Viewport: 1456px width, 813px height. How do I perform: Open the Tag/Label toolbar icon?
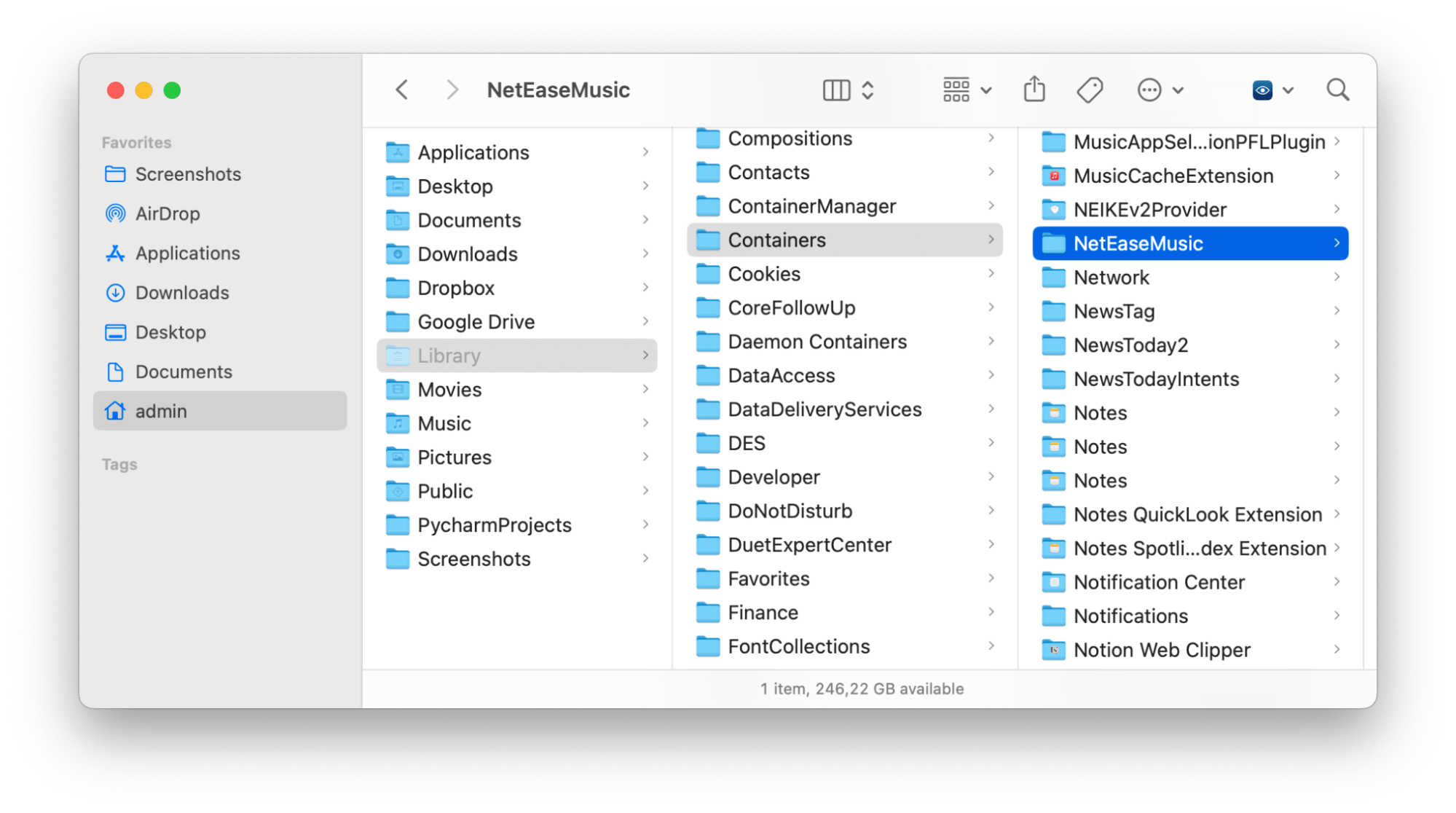tap(1090, 89)
